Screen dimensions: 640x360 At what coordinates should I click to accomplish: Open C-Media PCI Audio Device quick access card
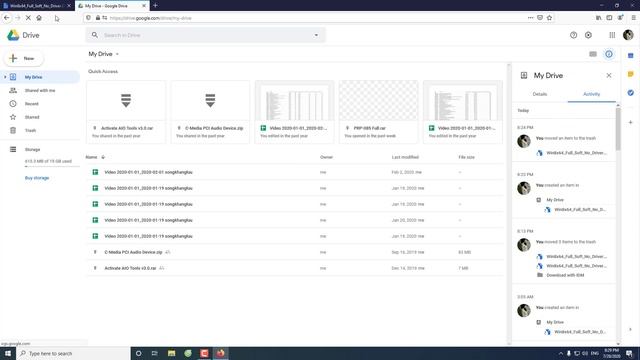pyautogui.click(x=210, y=112)
